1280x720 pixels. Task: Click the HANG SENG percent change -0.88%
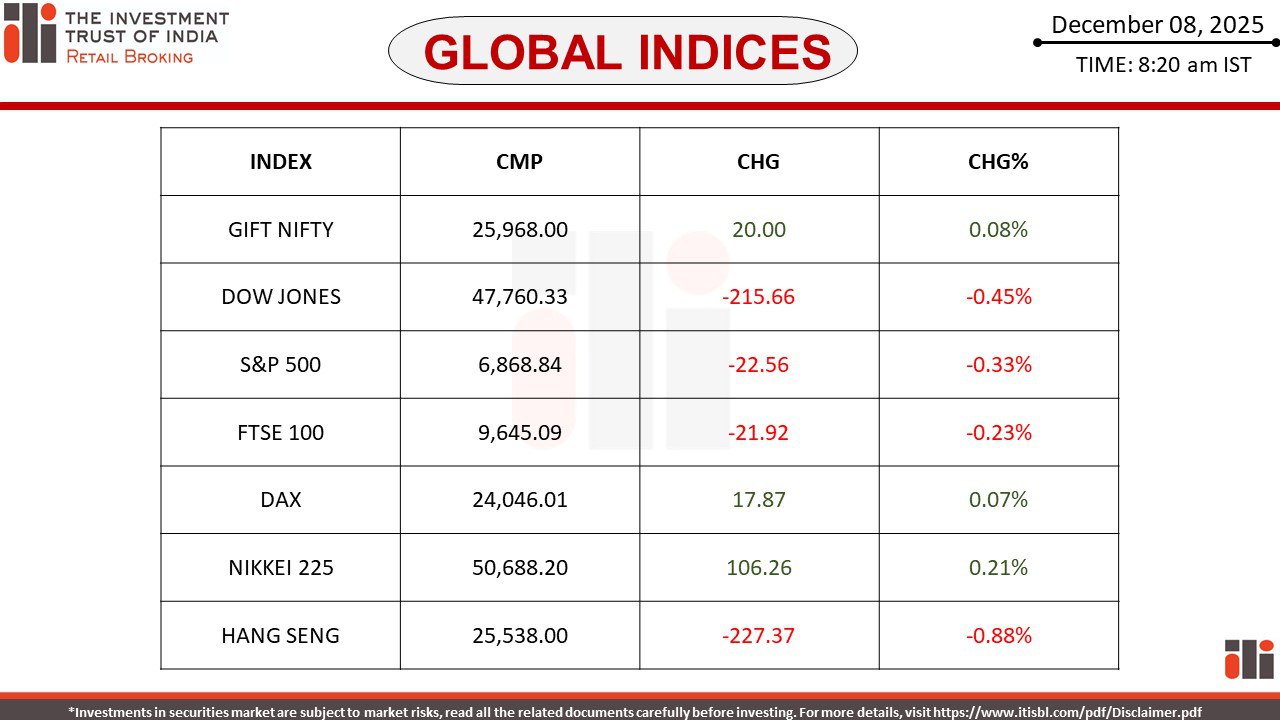click(x=998, y=635)
